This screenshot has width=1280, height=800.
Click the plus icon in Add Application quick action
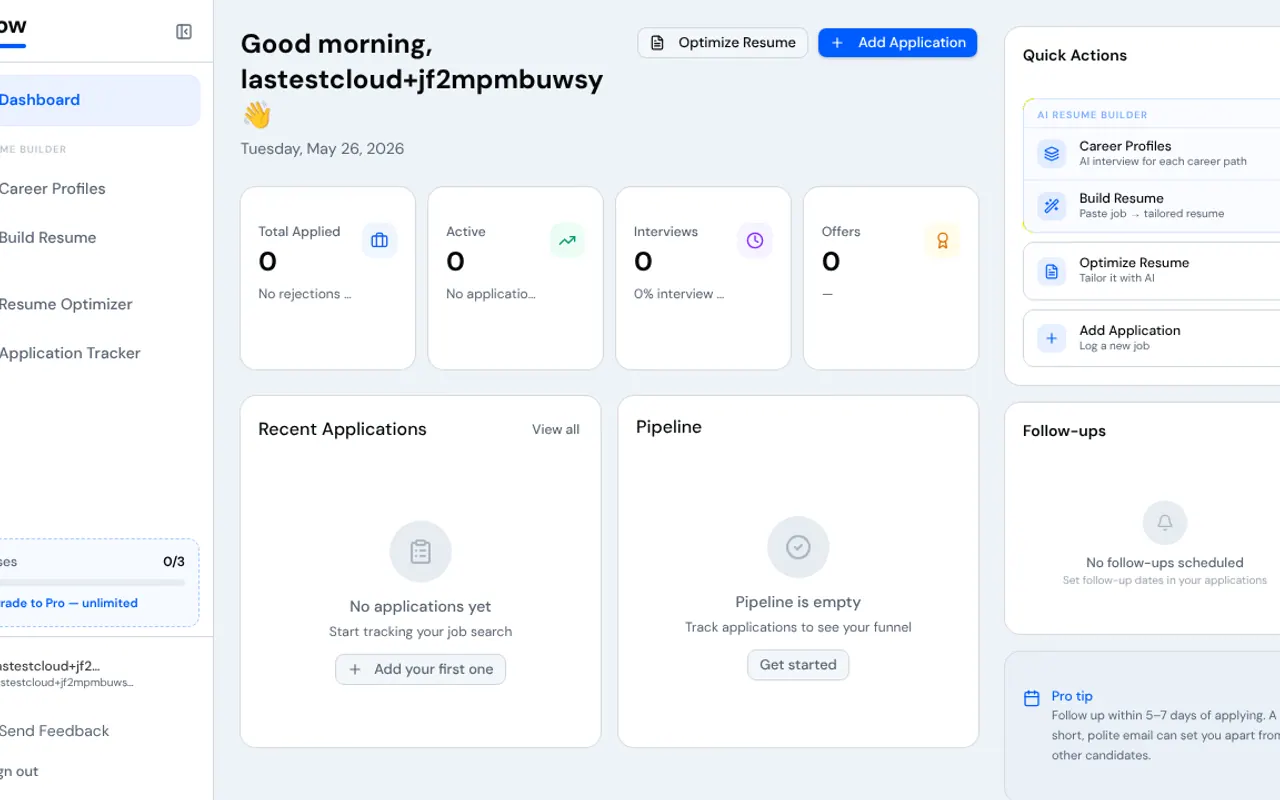click(1051, 338)
